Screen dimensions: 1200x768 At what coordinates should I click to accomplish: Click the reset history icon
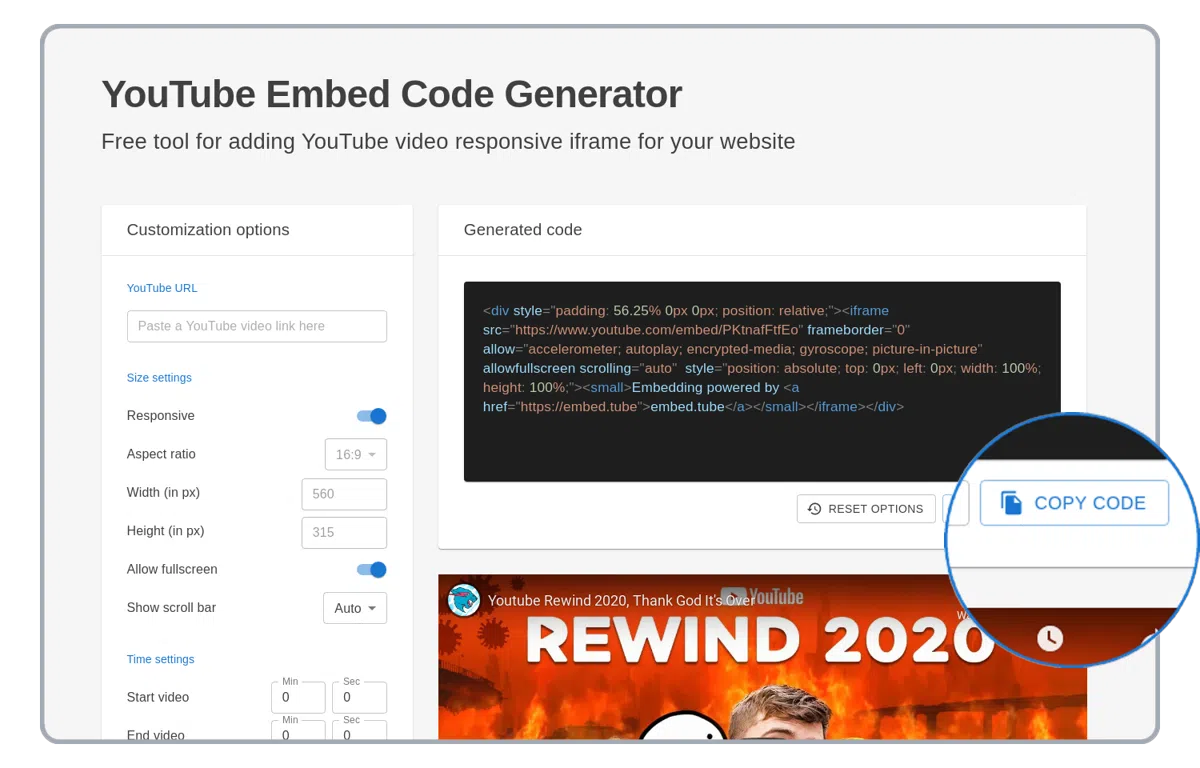pyautogui.click(x=814, y=509)
